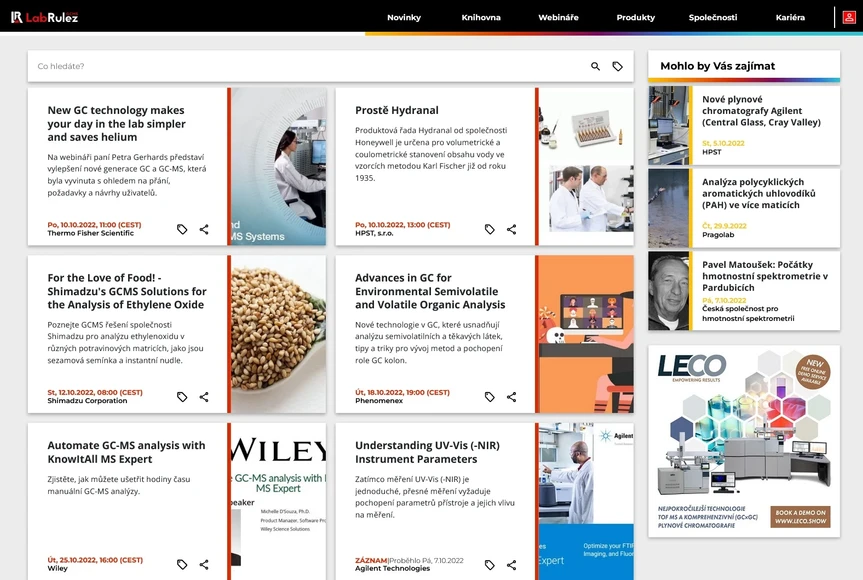863x580 pixels.
Task: Open the search magnifier icon
Action: point(594,66)
